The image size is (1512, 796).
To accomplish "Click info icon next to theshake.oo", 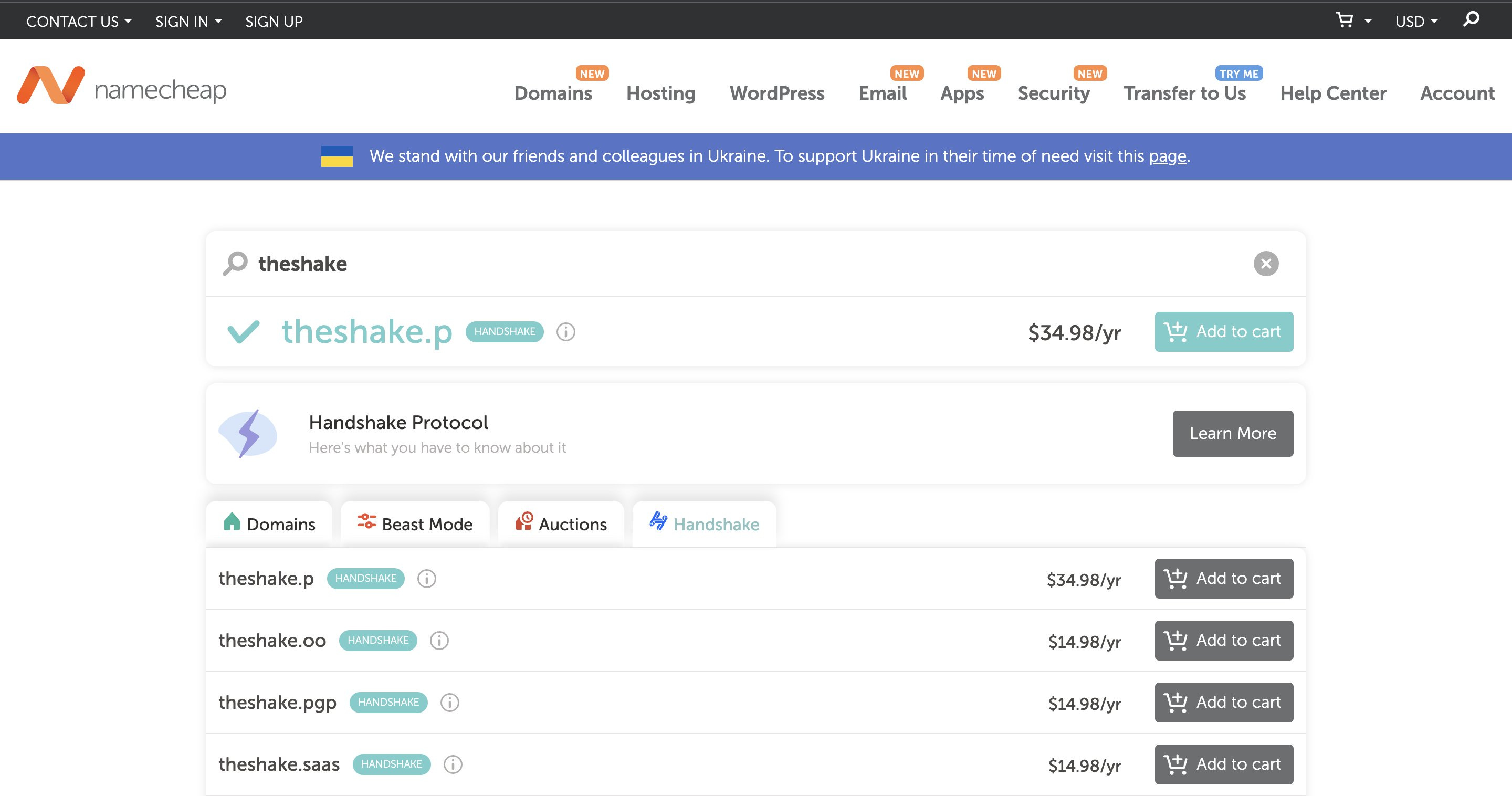I will (439, 641).
